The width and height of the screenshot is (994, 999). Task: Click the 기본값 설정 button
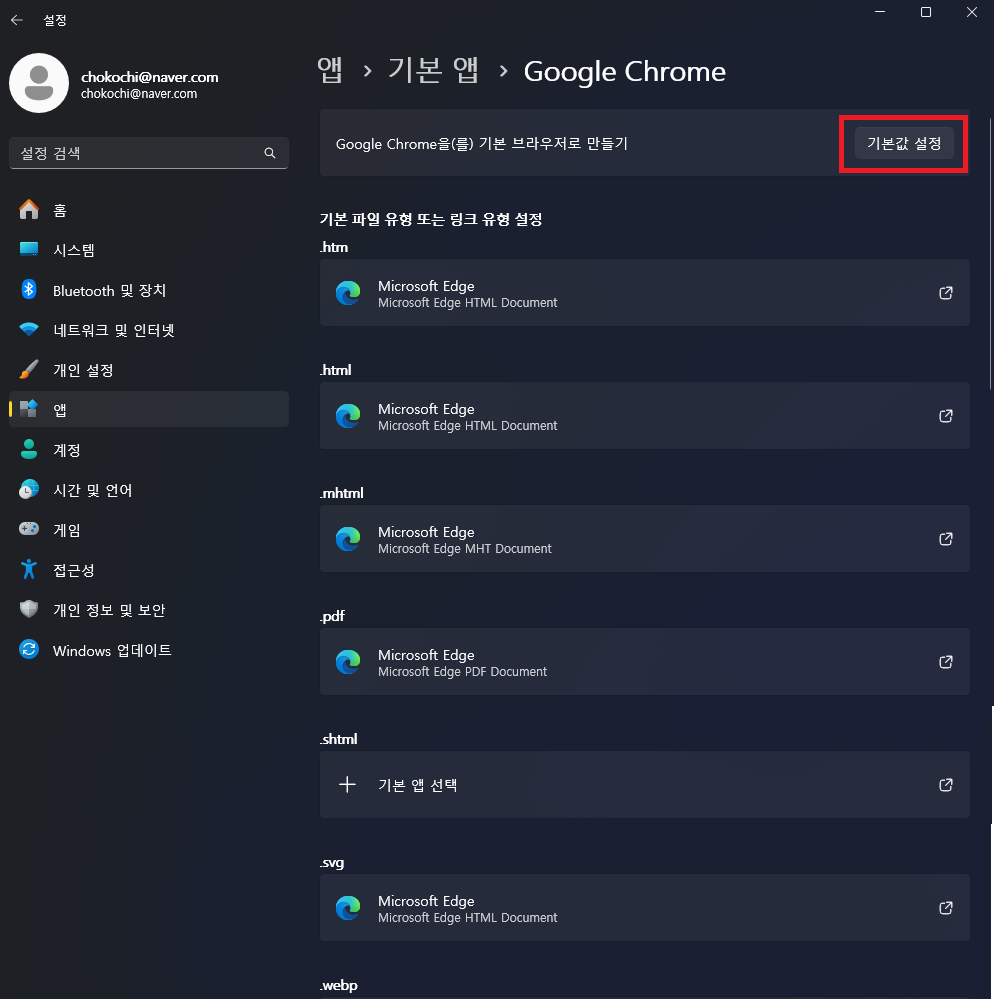904,143
